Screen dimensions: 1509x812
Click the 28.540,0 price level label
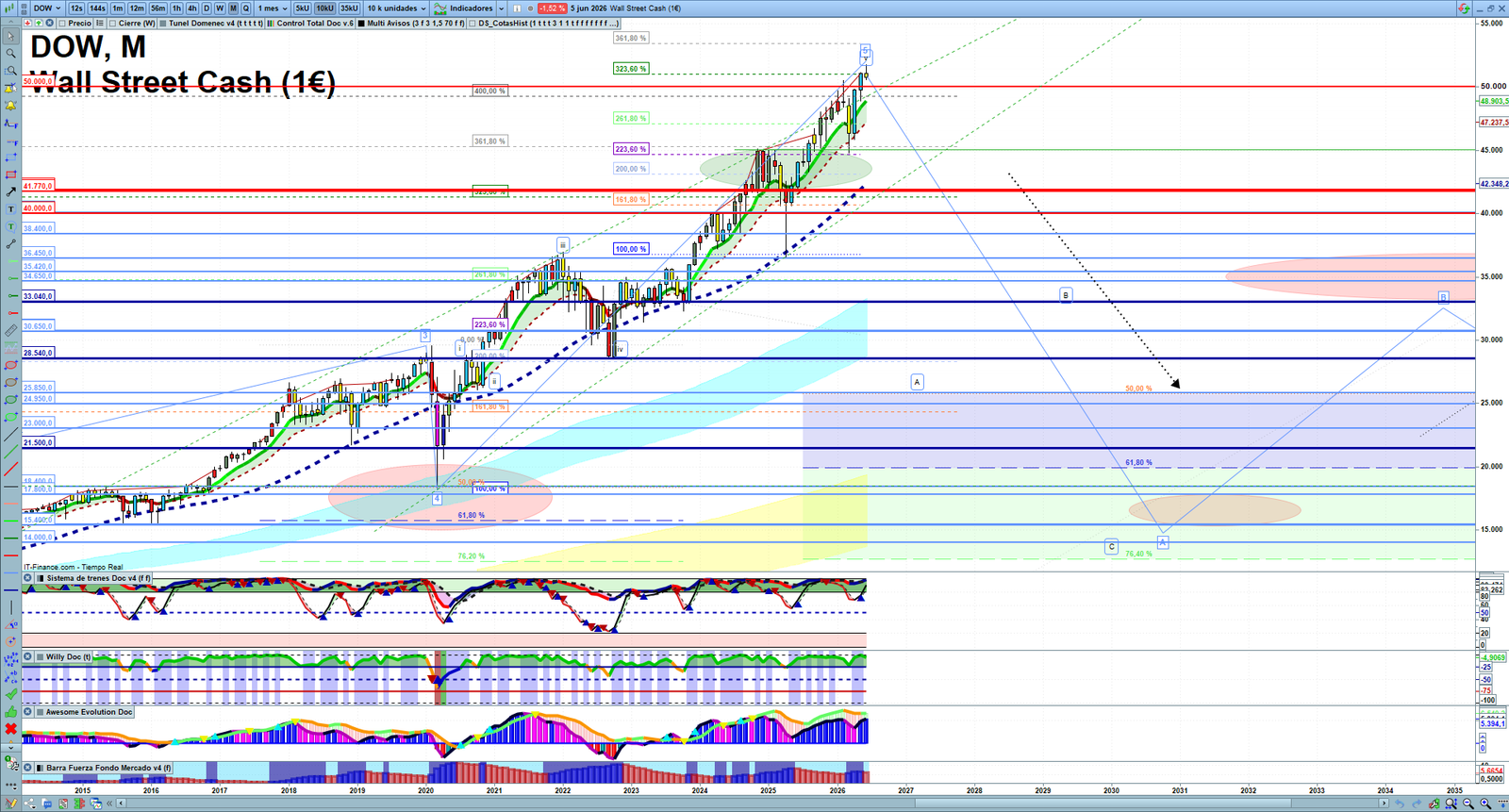coord(38,353)
